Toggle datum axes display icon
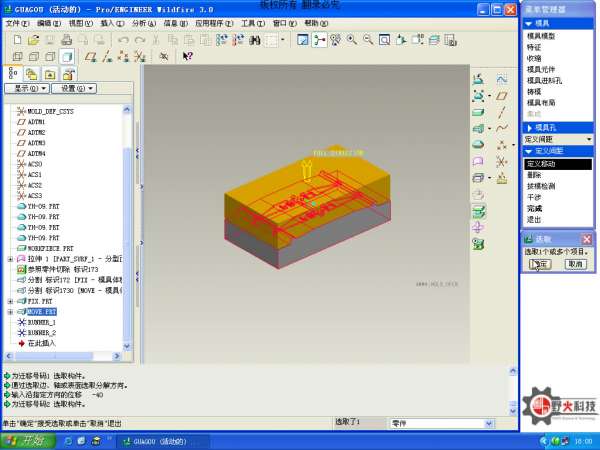This screenshot has width=600, height=450. pyautogui.click(x=107, y=57)
